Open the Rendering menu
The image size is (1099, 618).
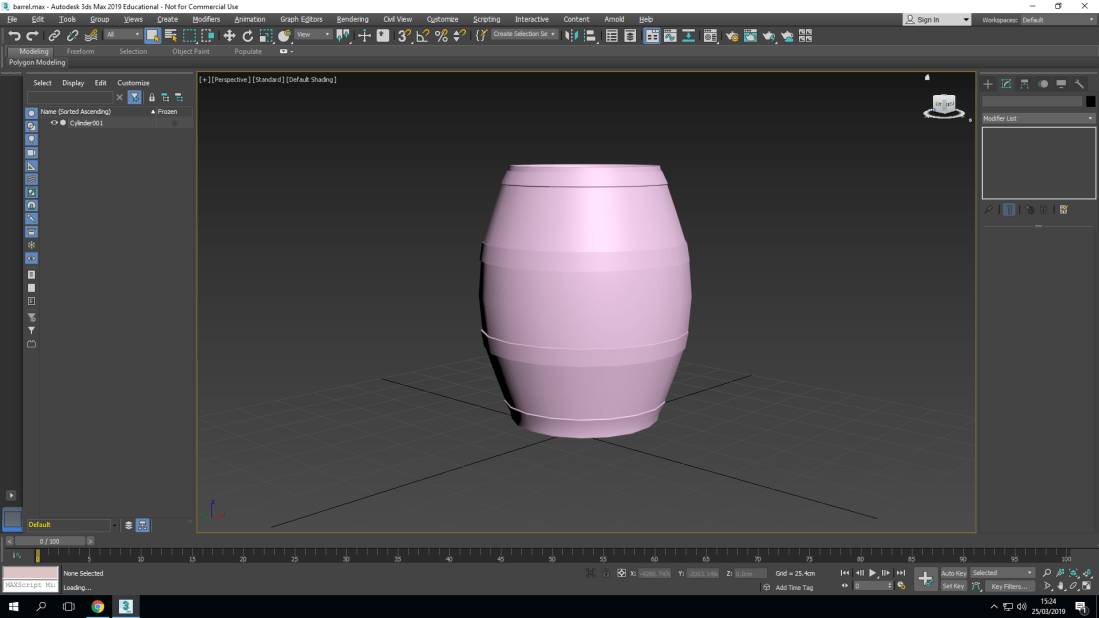click(x=352, y=19)
